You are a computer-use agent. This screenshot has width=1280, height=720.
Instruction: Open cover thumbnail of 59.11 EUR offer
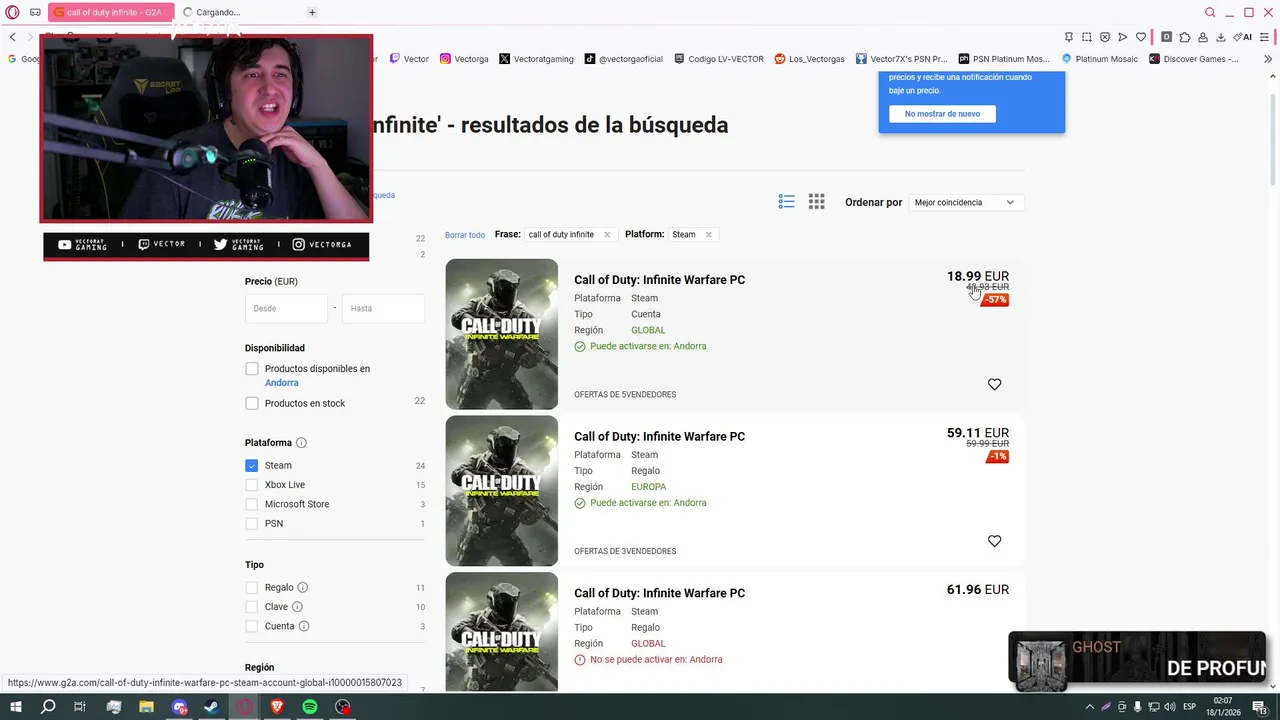[501, 491]
